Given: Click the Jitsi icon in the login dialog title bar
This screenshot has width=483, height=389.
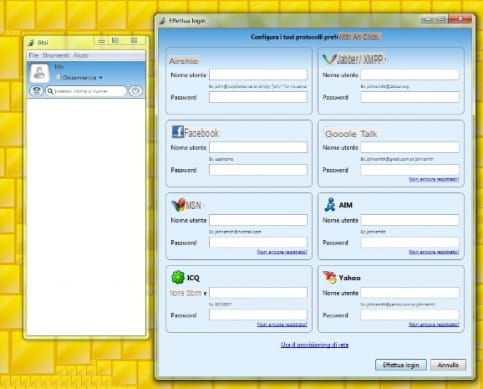Looking at the screenshot, I should coord(162,21).
